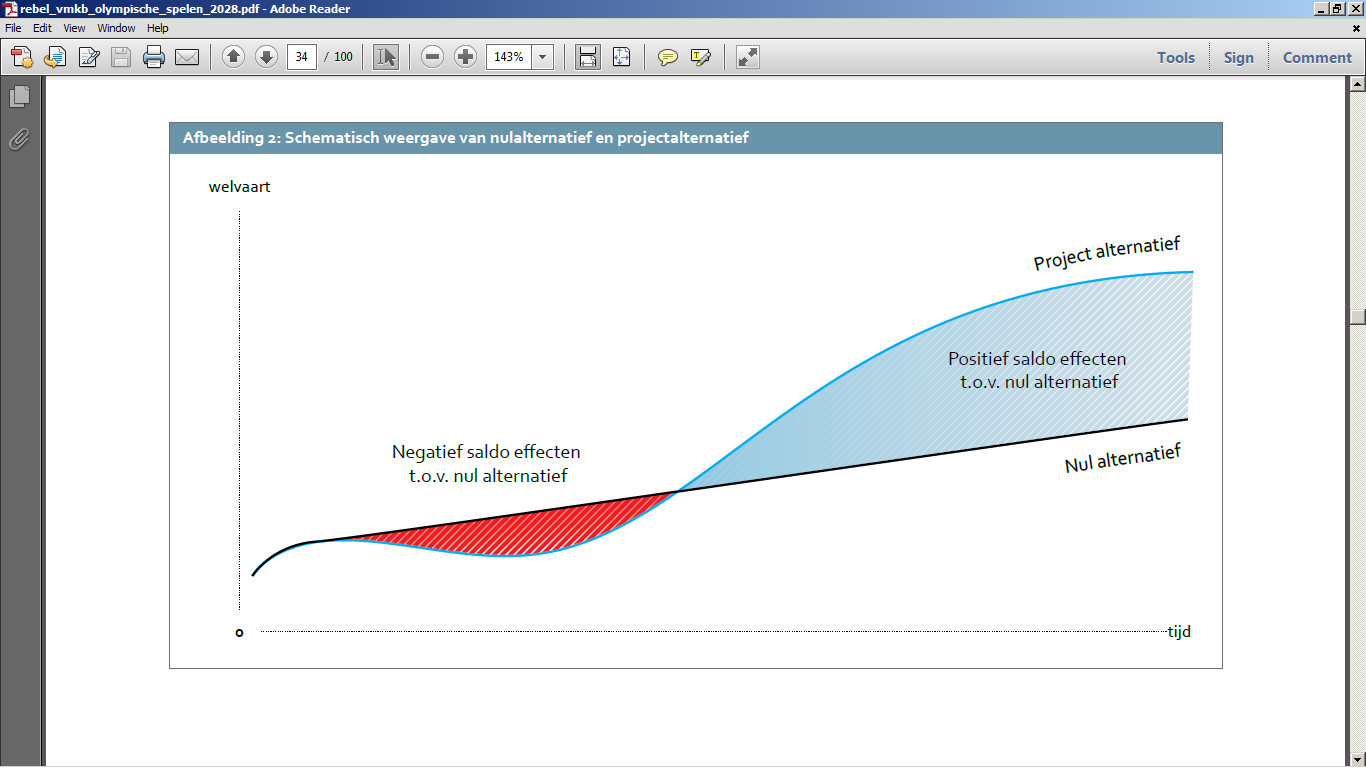Open the Help menu
This screenshot has width=1366, height=768.
click(158, 28)
